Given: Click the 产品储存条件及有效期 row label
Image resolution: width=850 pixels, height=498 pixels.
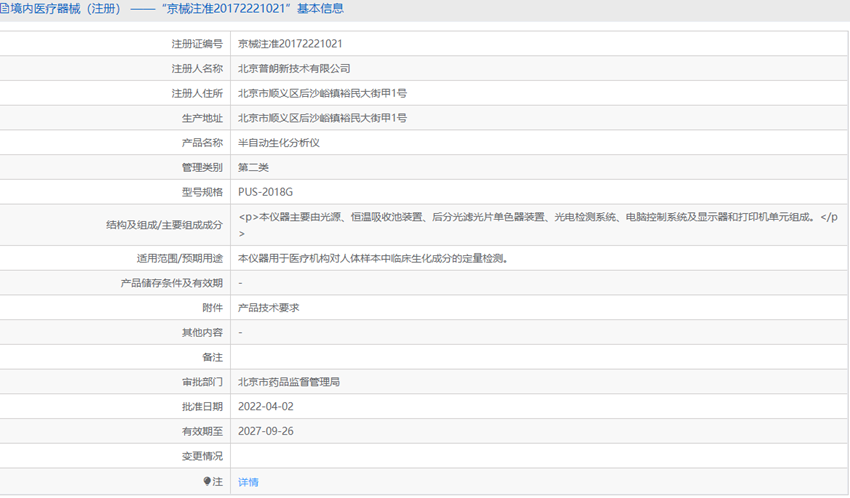Looking at the screenshot, I should coord(171,283).
